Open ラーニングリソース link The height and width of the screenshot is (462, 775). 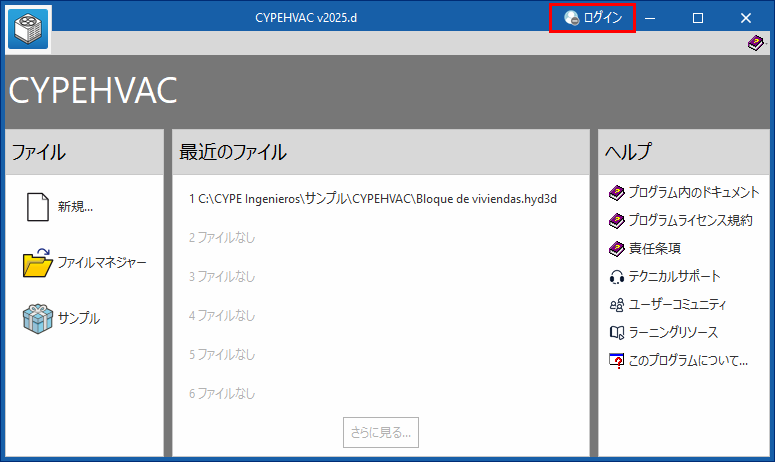(673, 333)
